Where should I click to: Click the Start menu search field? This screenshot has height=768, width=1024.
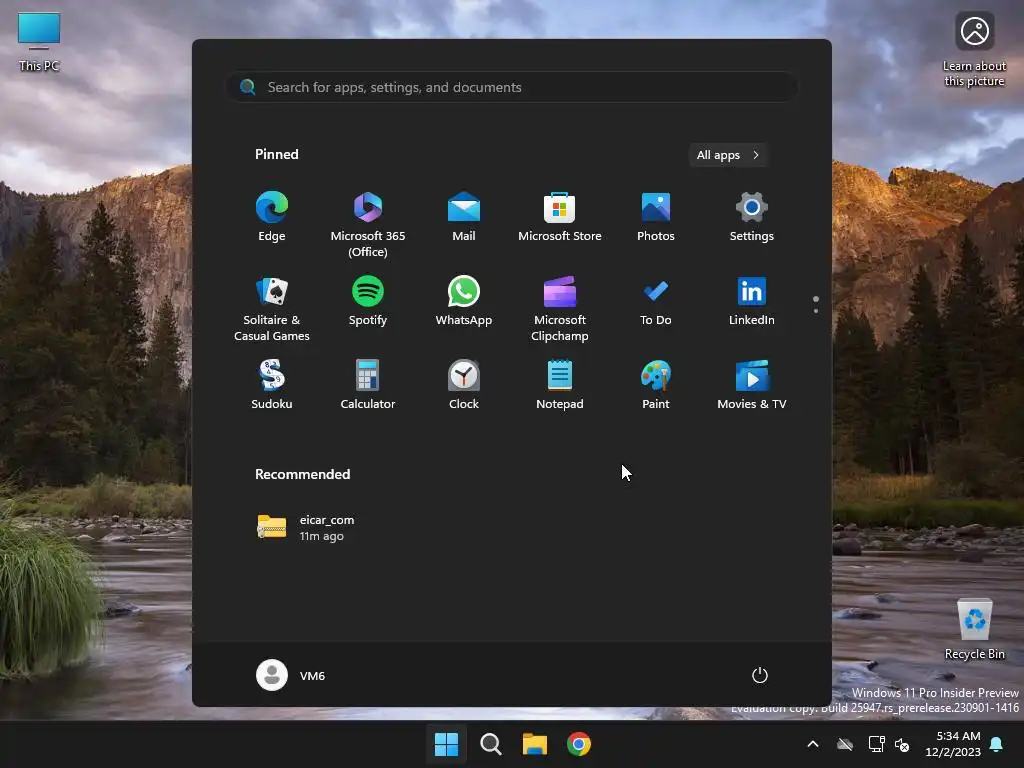tap(512, 88)
